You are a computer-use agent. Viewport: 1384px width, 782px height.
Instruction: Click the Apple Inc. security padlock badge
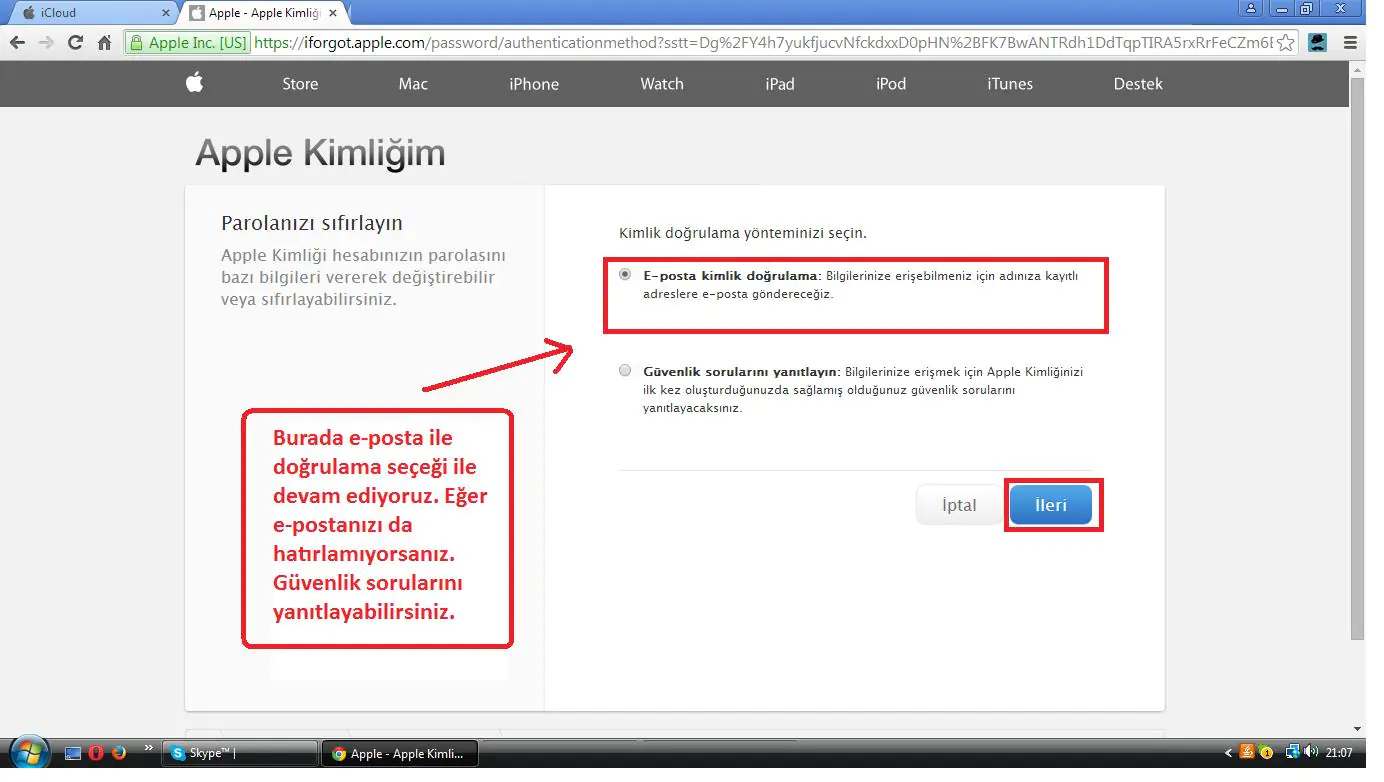coord(186,42)
